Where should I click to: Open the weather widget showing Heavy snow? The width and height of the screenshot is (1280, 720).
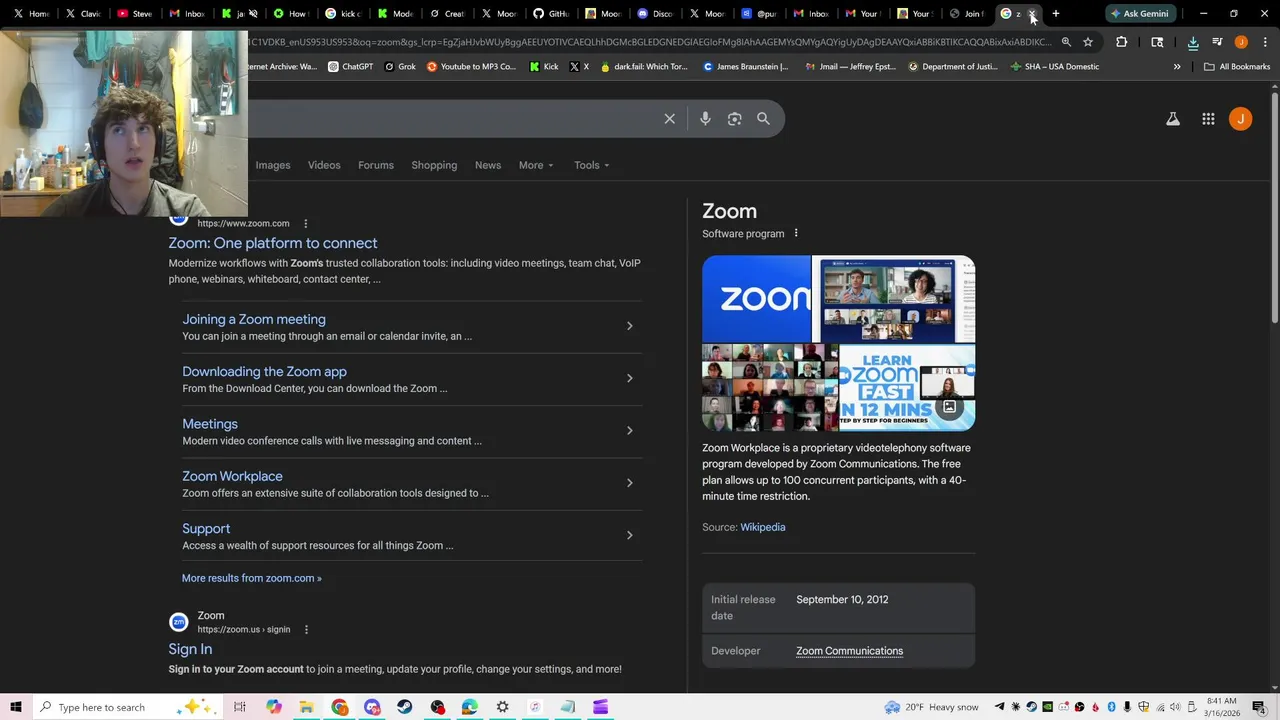932,707
